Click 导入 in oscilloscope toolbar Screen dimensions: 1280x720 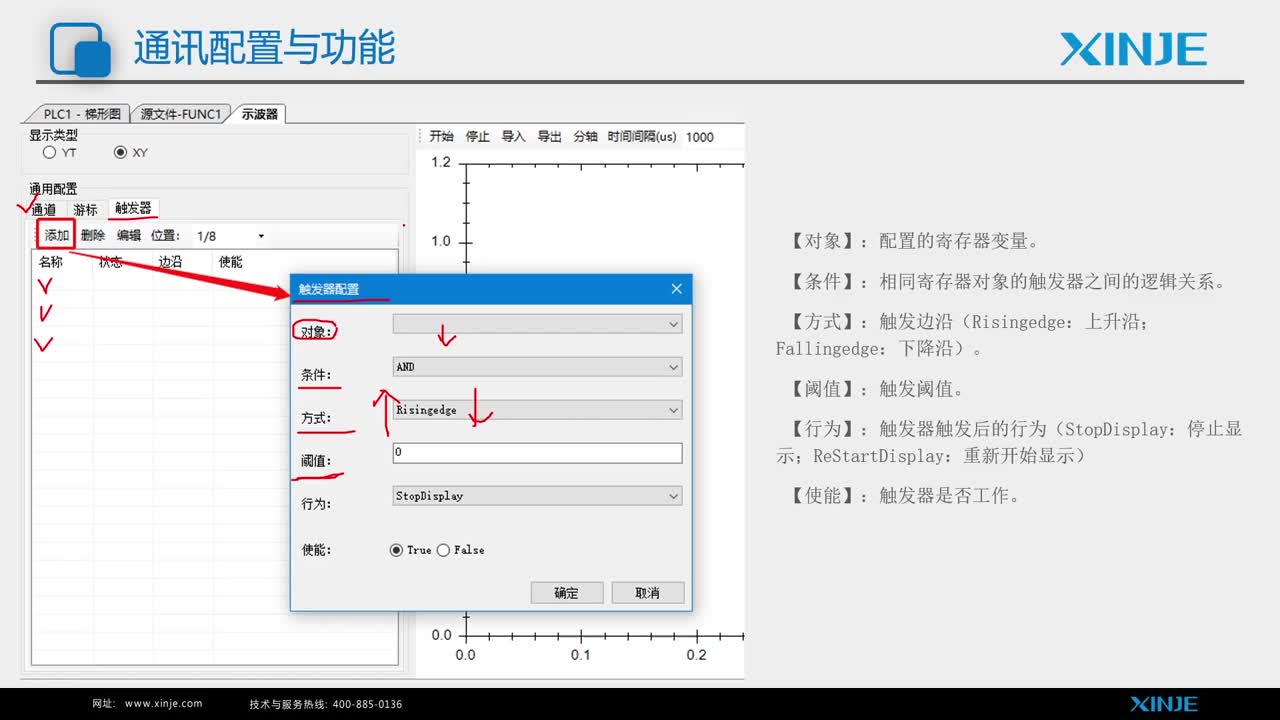point(513,137)
